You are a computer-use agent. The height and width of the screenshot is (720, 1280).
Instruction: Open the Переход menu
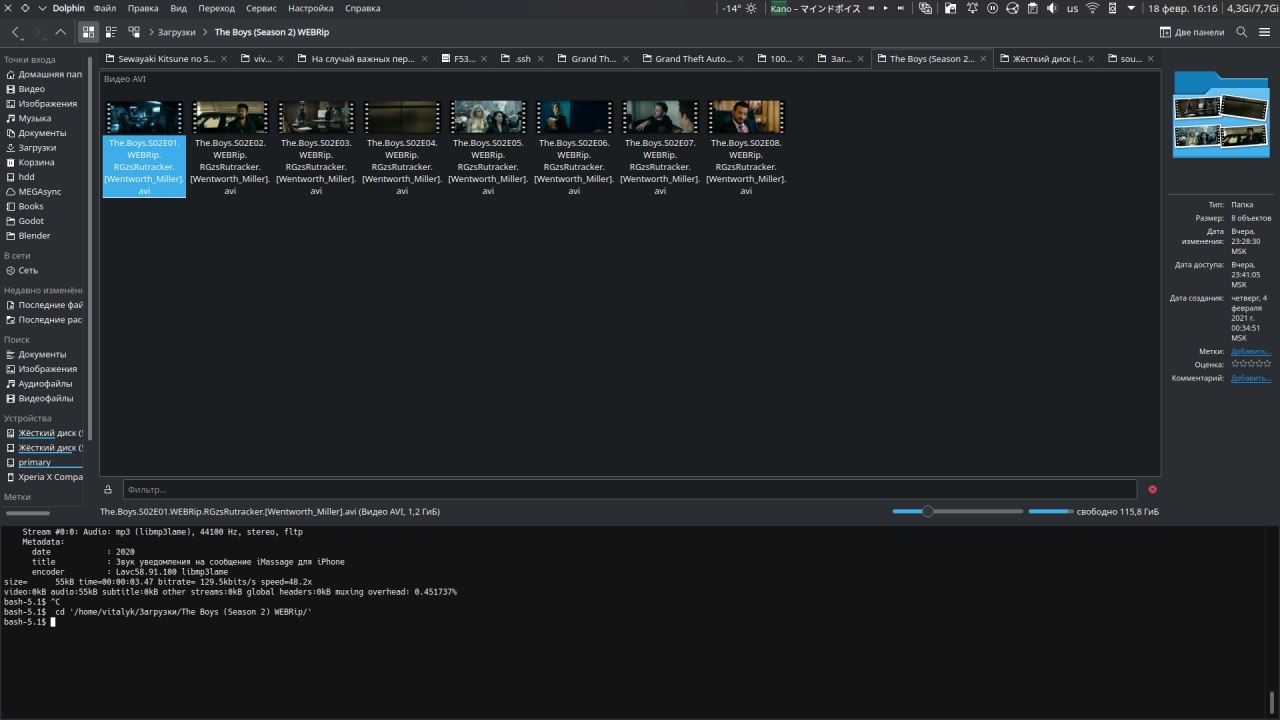pyautogui.click(x=216, y=8)
